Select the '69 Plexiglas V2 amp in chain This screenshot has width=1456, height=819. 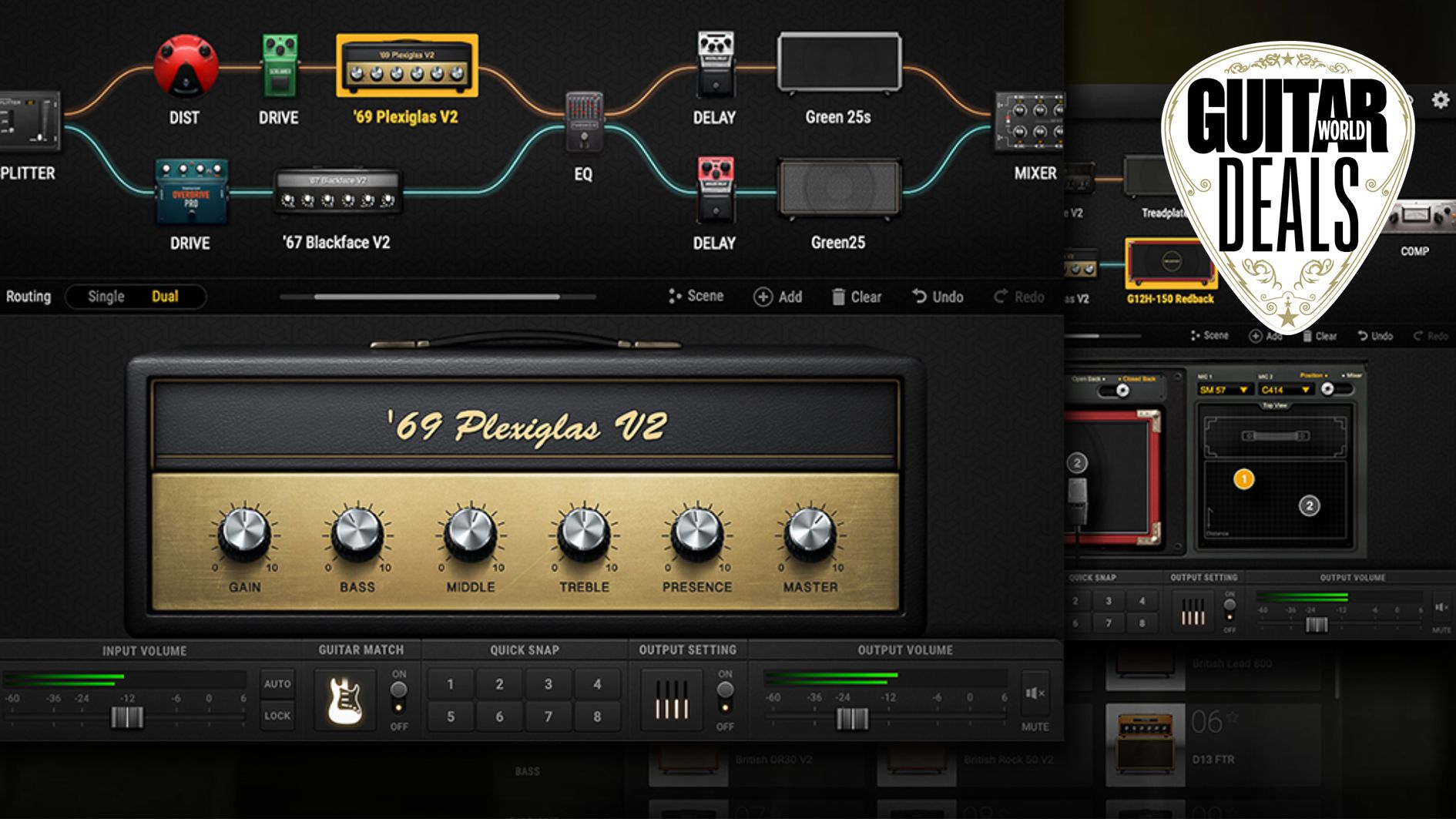click(x=408, y=65)
